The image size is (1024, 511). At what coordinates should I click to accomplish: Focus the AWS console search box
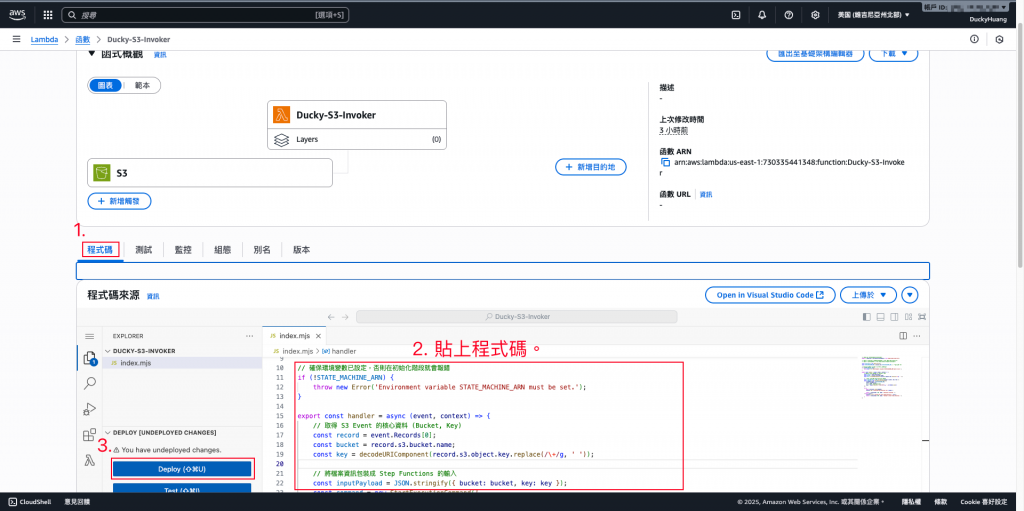click(206, 14)
